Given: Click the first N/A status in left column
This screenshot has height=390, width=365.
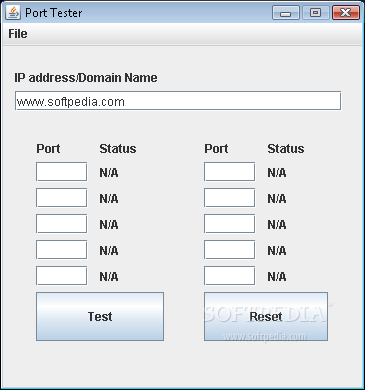Looking at the screenshot, I should [109, 173].
